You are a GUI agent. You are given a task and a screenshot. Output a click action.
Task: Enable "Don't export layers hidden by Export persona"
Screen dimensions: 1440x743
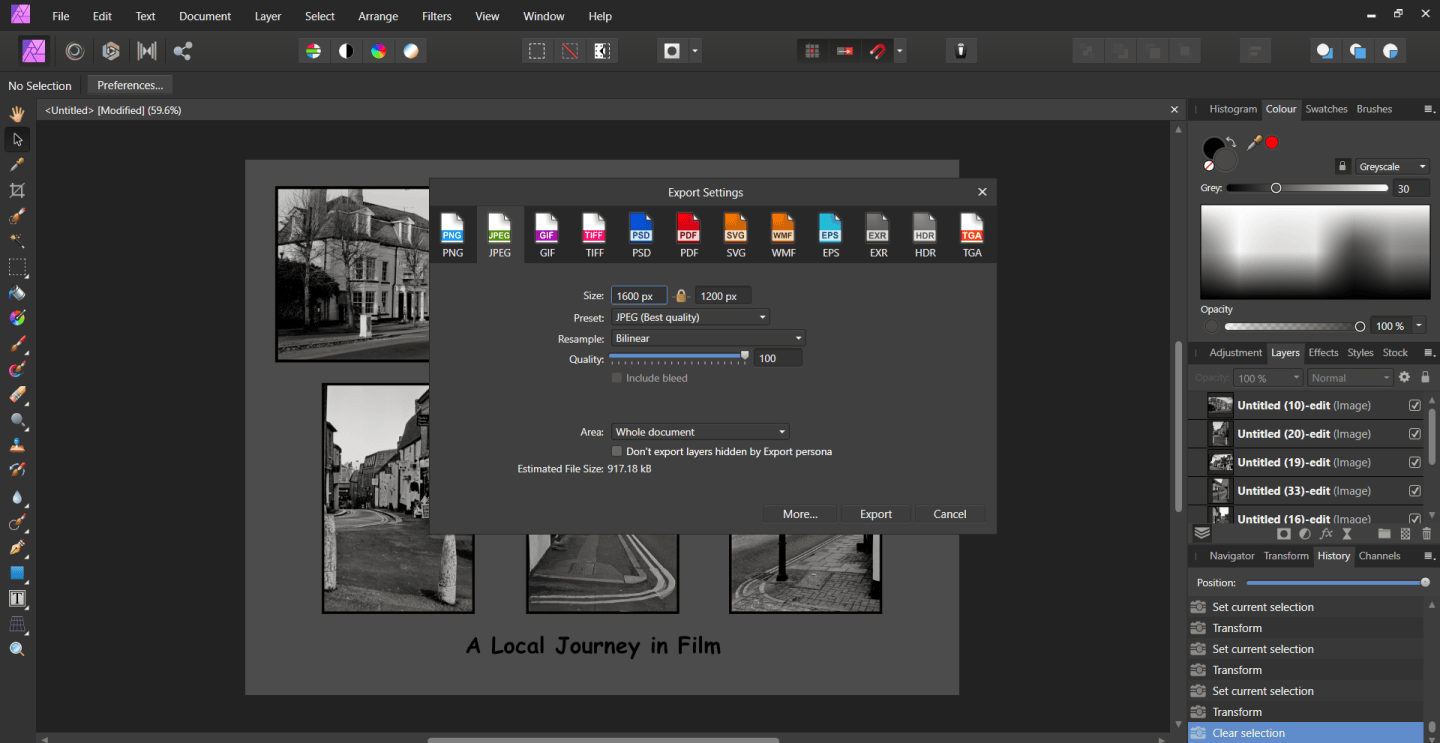[x=617, y=452]
